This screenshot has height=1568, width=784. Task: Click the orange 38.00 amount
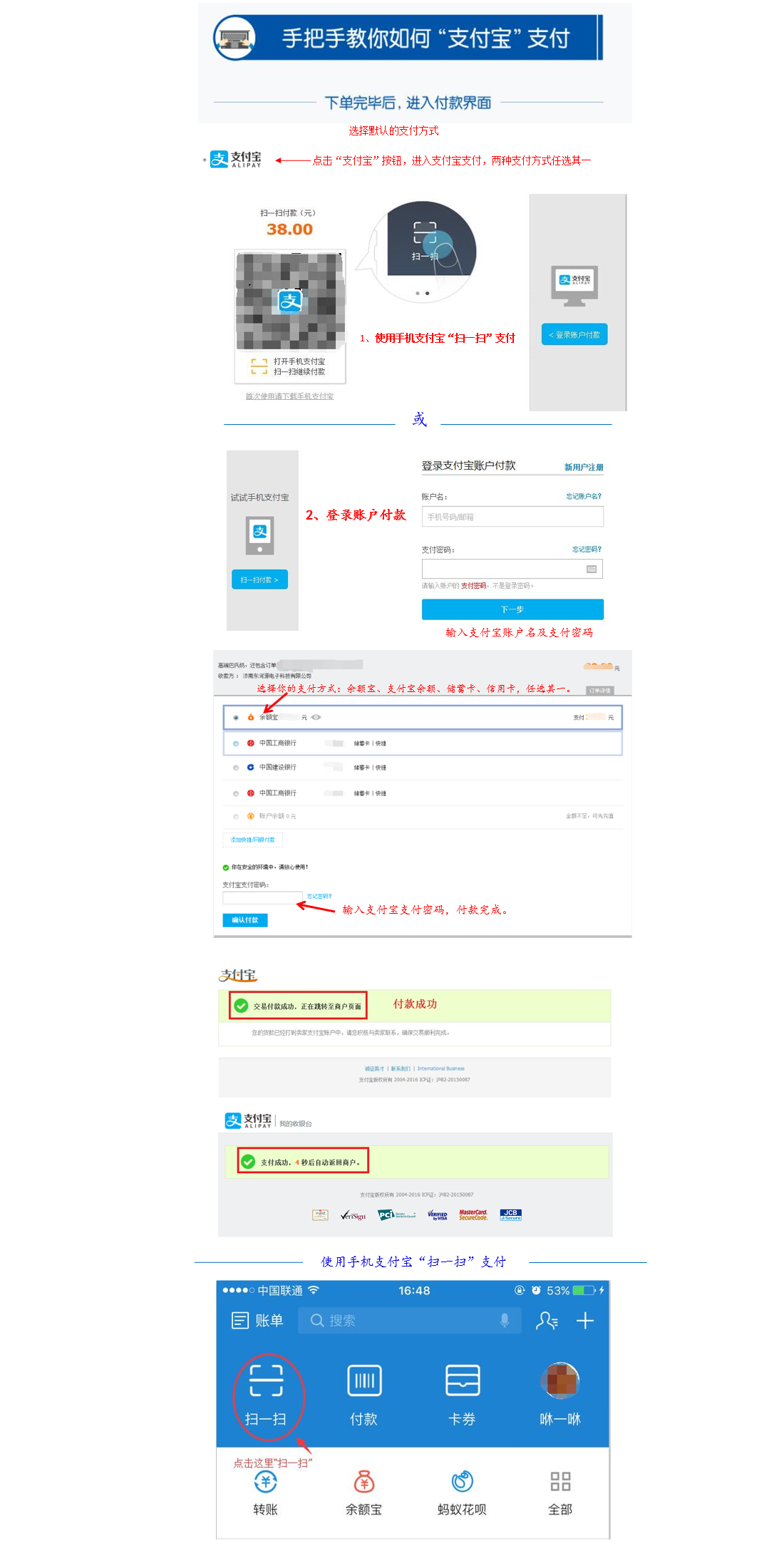pos(289,229)
